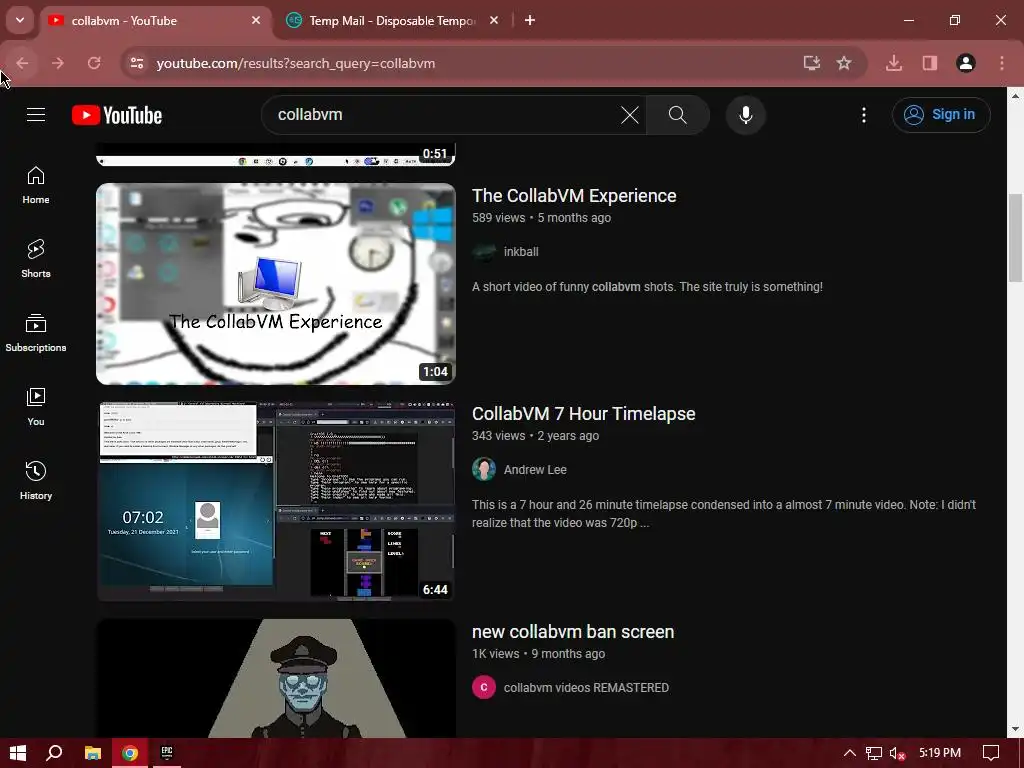This screenshot has height=768, width=1024.
Task: Go back with browser back arrow
Action: pyautogui.click(x=22, y=63)
